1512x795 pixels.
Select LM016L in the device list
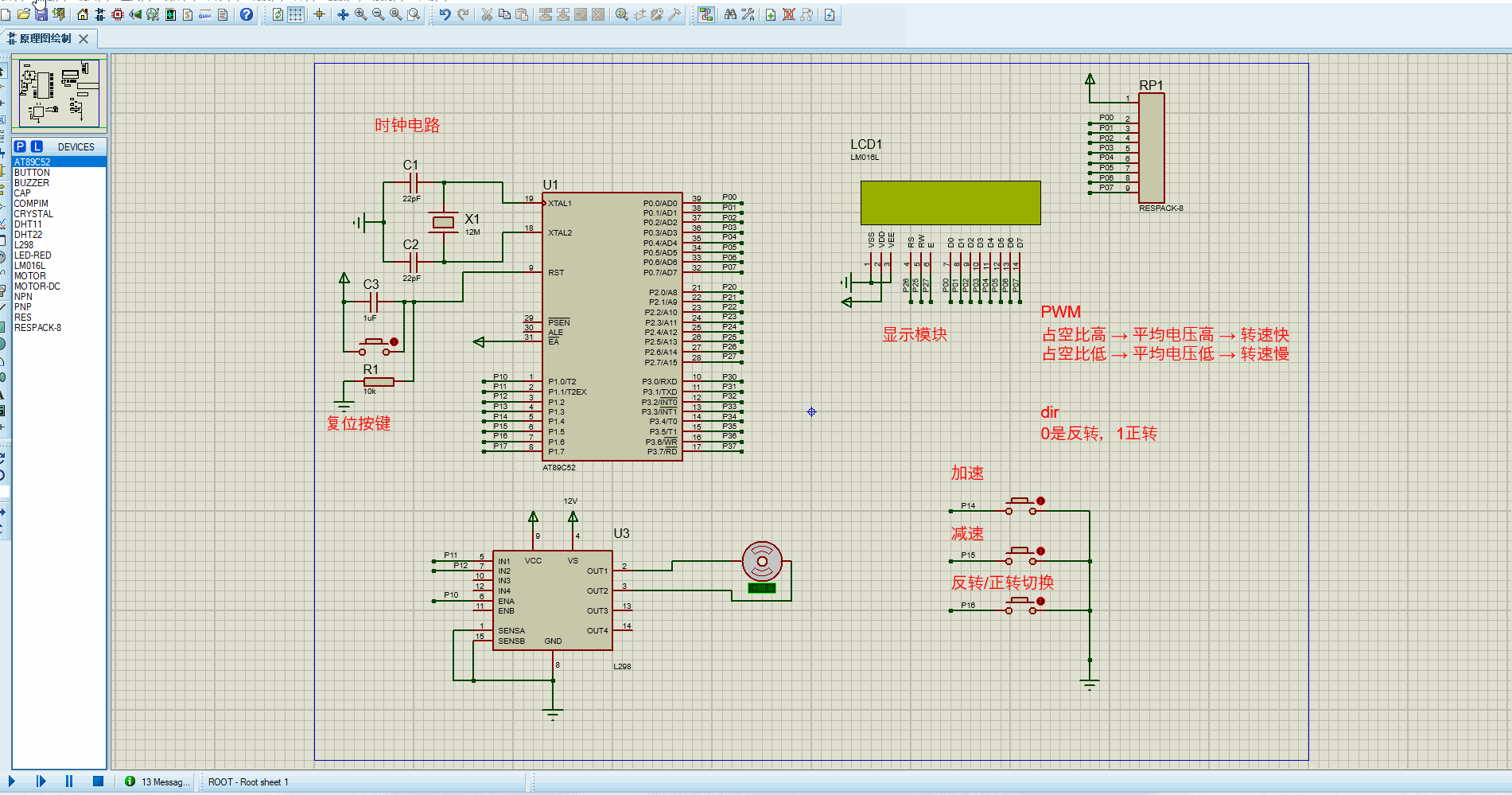59,265
